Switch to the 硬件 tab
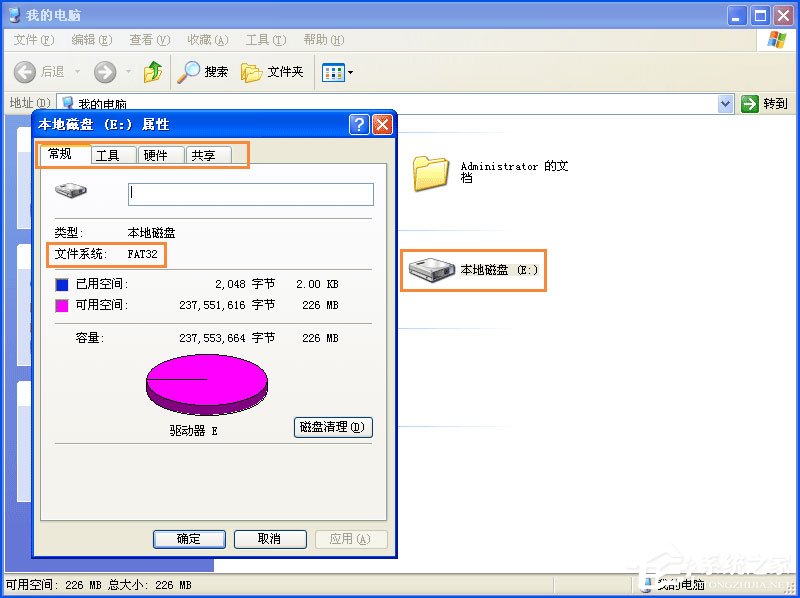 click(156, 154)
